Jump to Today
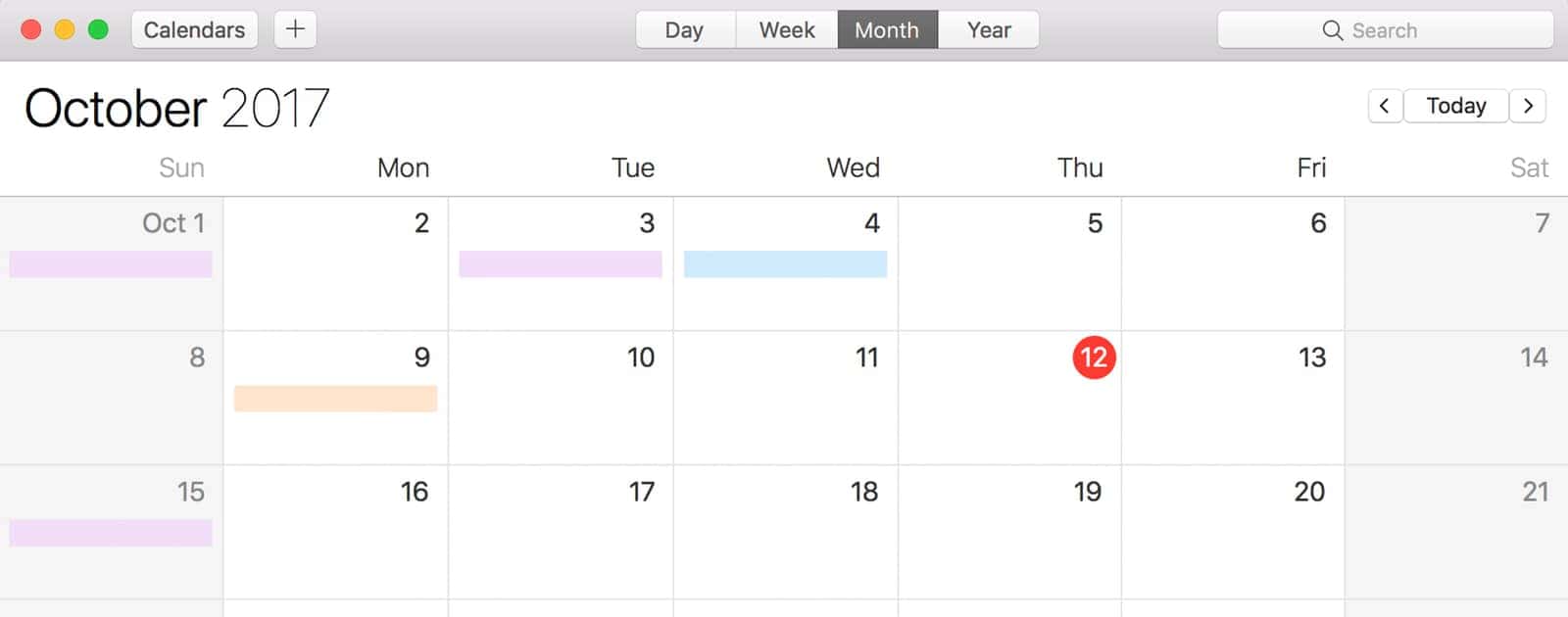The width and height of the screenshot is (1568, 617). click(x=1456, y=106)
